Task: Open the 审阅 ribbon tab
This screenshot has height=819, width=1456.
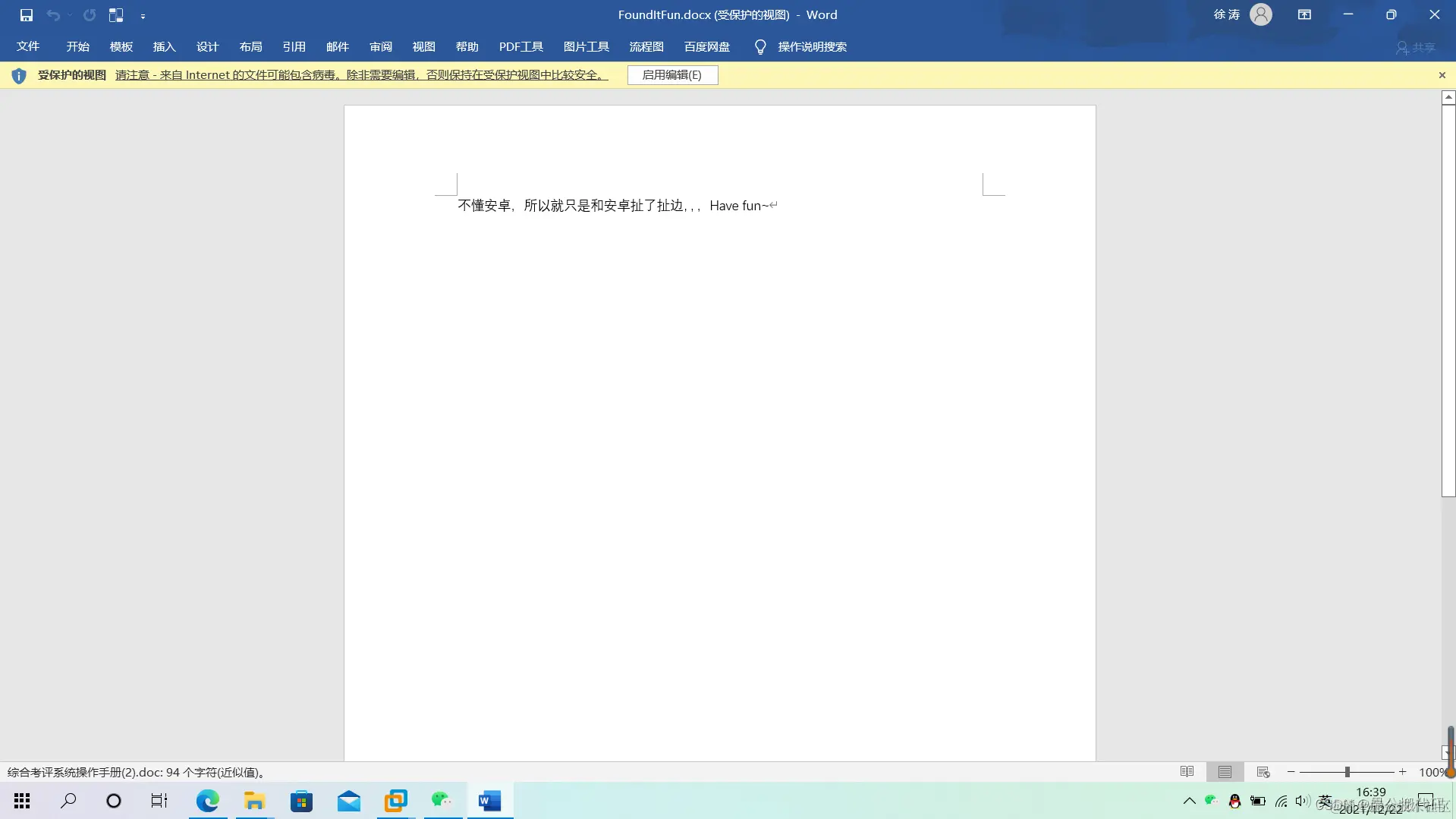Action: [x=380, y=46]
